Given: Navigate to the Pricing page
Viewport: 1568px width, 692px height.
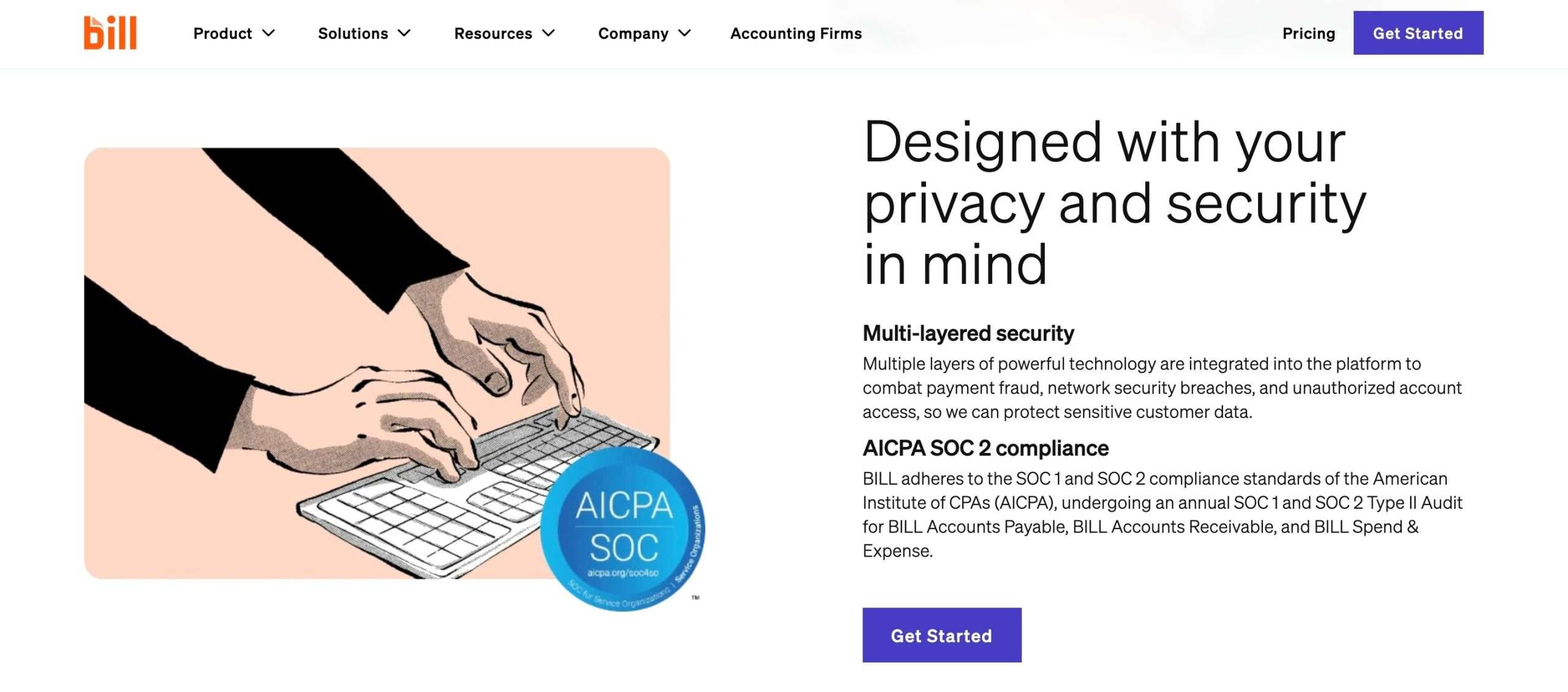Looking at the screenshot, I should [1308, 33].
